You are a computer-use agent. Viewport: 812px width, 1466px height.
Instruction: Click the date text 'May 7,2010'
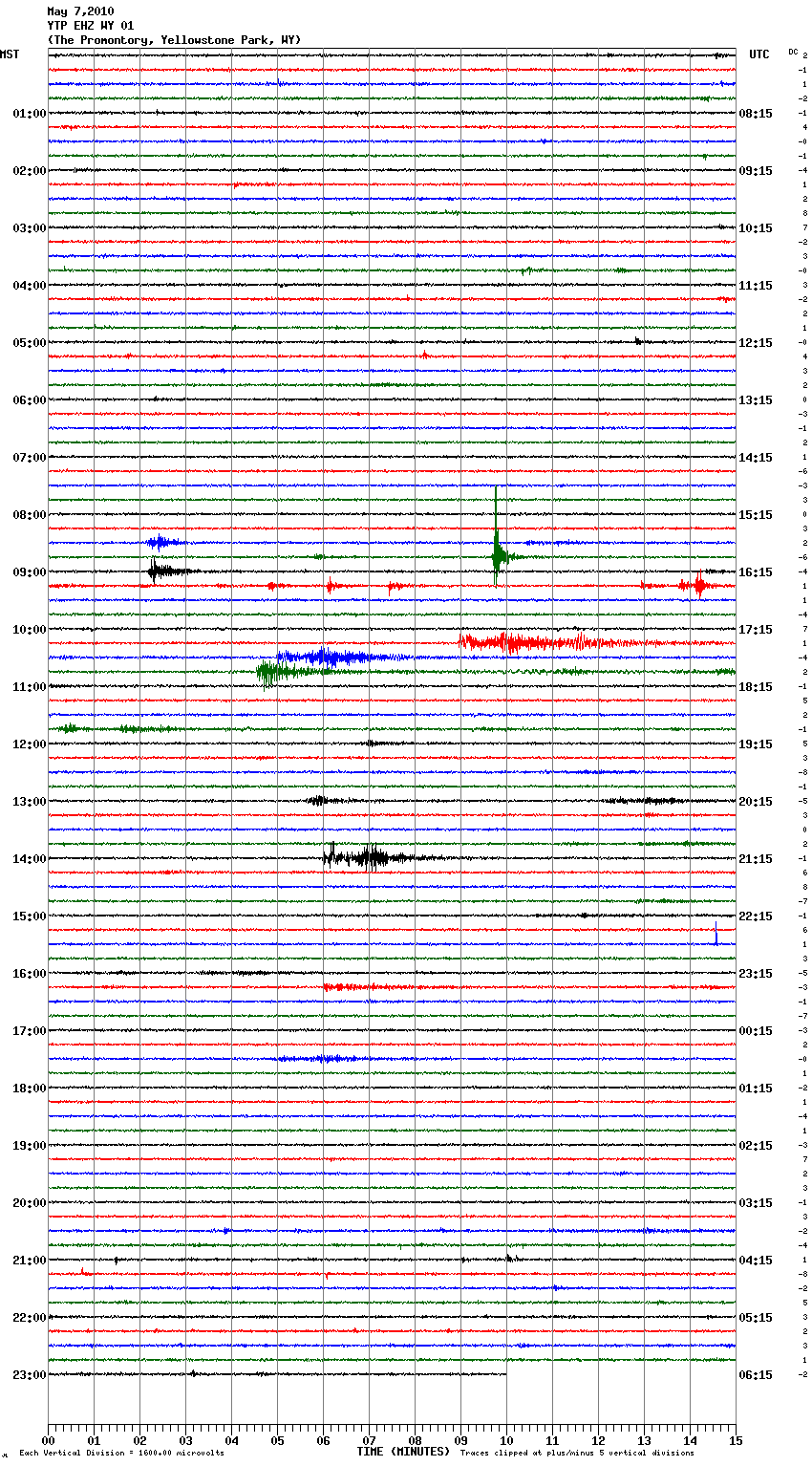pyautogui.click(x=80, y=11)
